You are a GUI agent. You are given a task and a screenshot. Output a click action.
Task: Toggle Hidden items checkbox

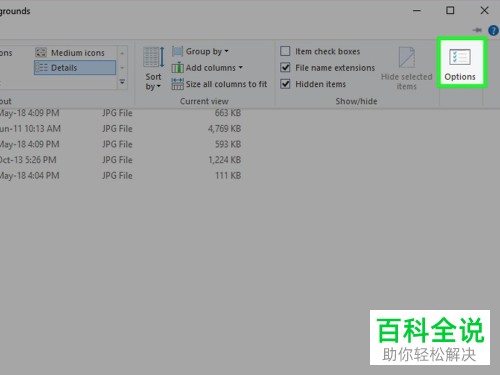285,84
